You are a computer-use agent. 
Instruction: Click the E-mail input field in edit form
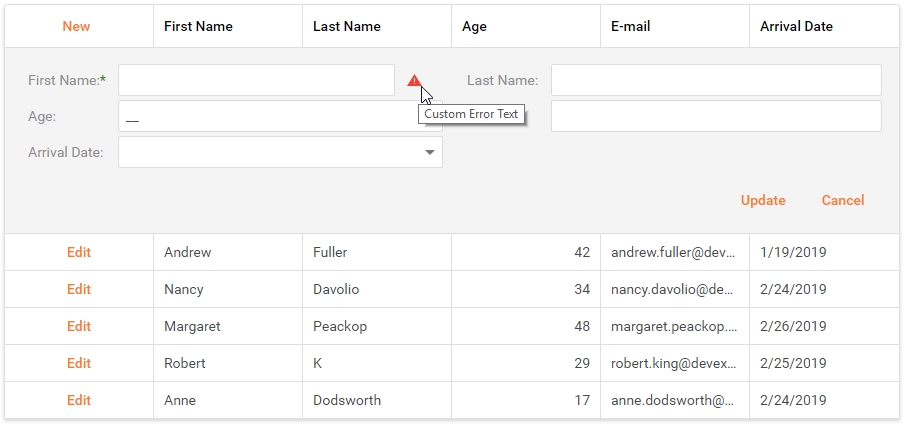(716, 116)
